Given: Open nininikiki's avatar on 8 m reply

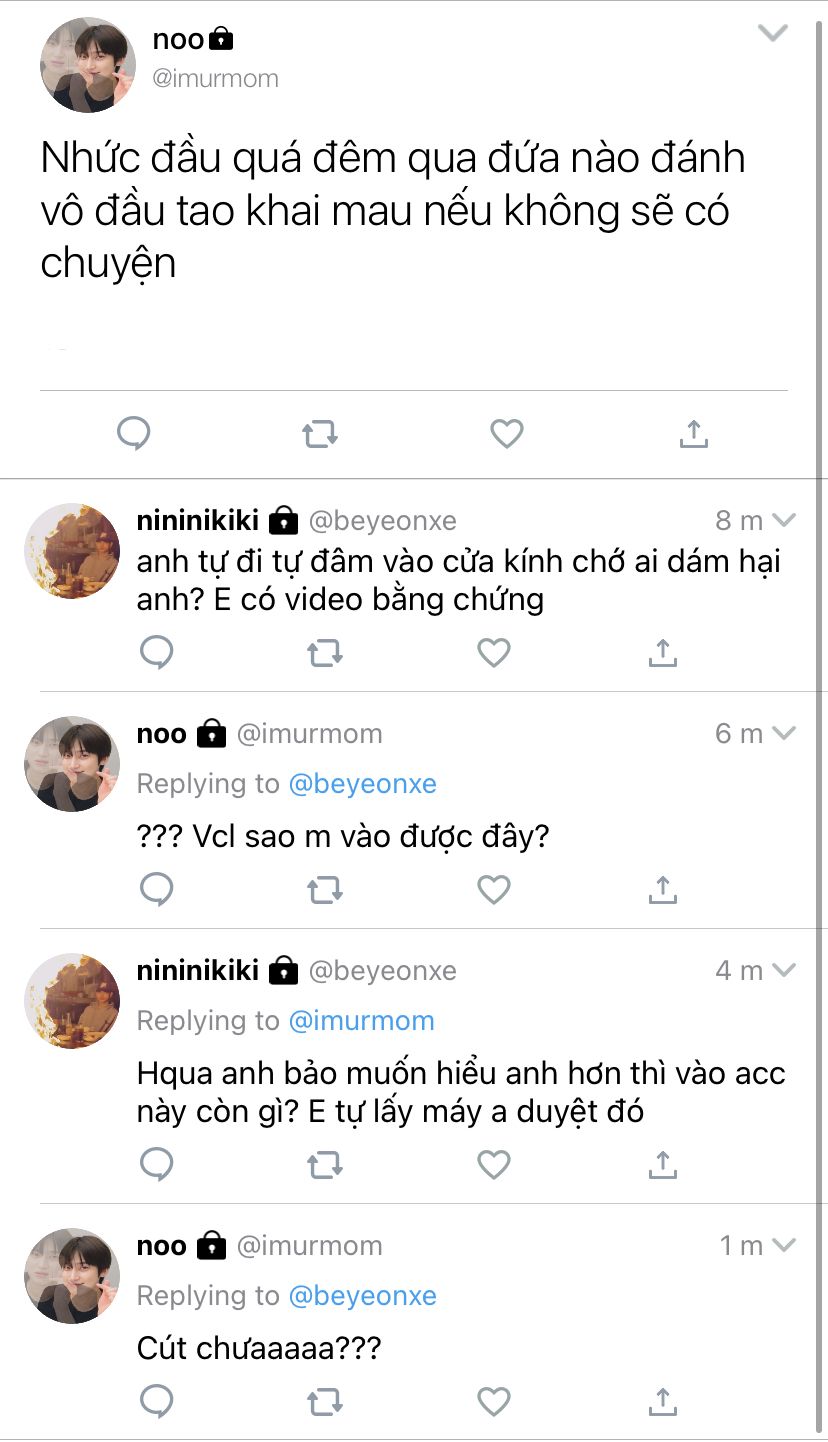Looking at the screenshot, I should pyautogui.click(x=72, y=551).
